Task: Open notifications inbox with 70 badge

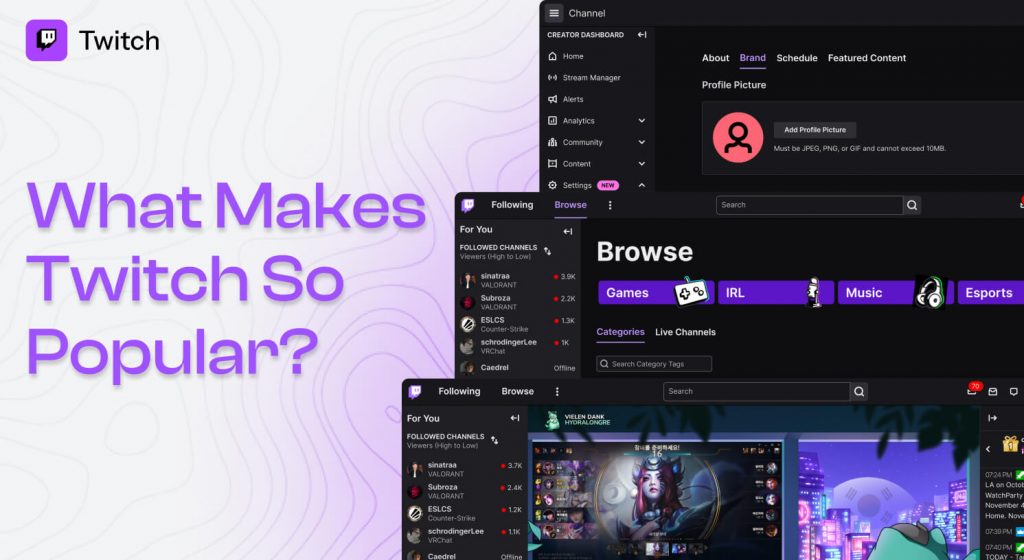Action: 972,390
